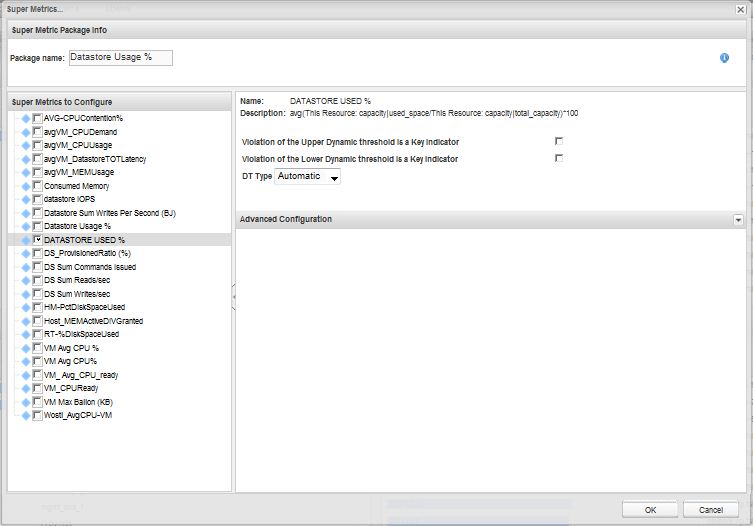Click diamond icon beside HM-PctDiskSpaceUsed
This screenshot has width=753, height=526.
pyautogui.click(x=26, y=307)
